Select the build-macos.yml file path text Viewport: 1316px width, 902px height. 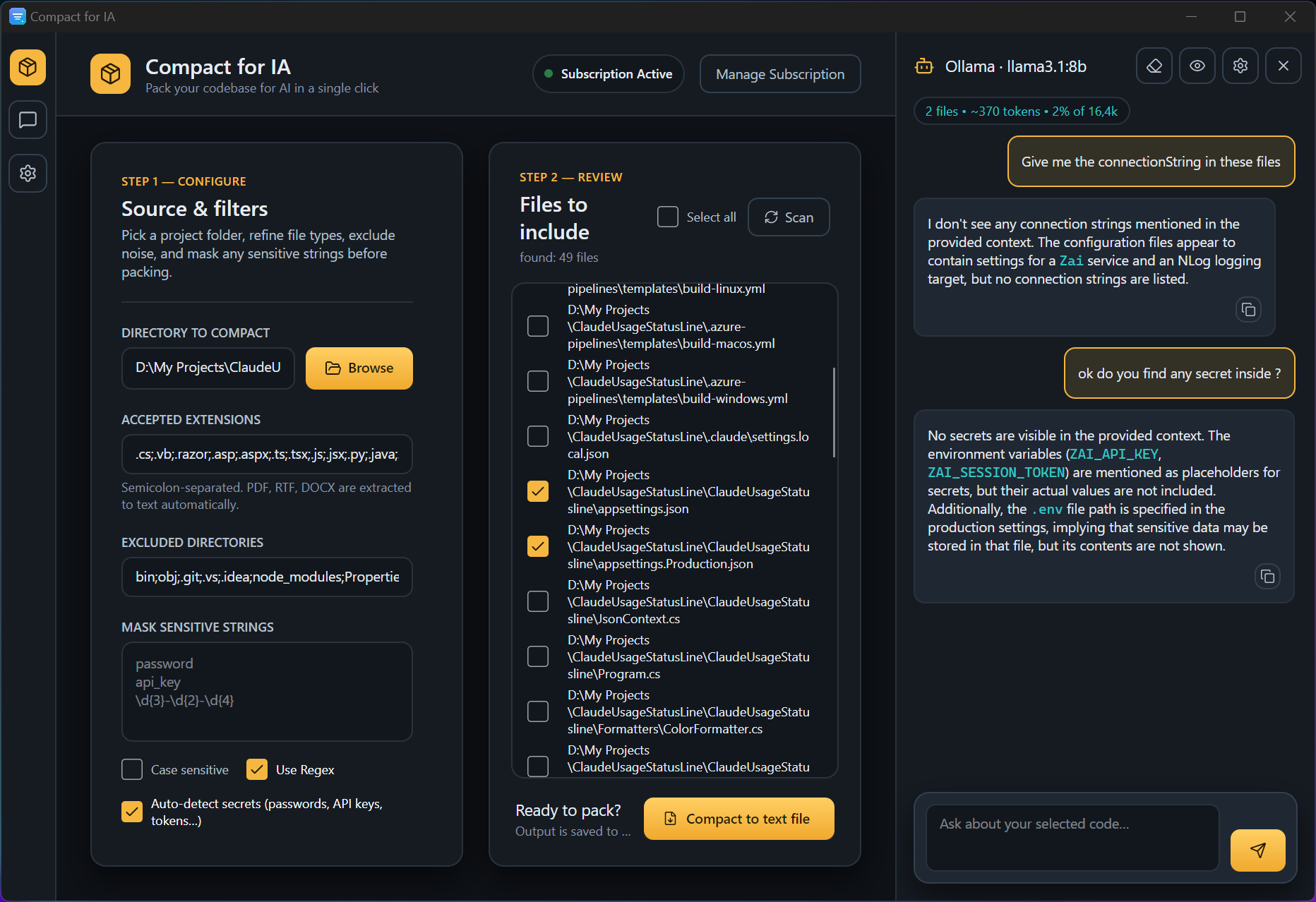pyautogui.click(x=671, y=326)
